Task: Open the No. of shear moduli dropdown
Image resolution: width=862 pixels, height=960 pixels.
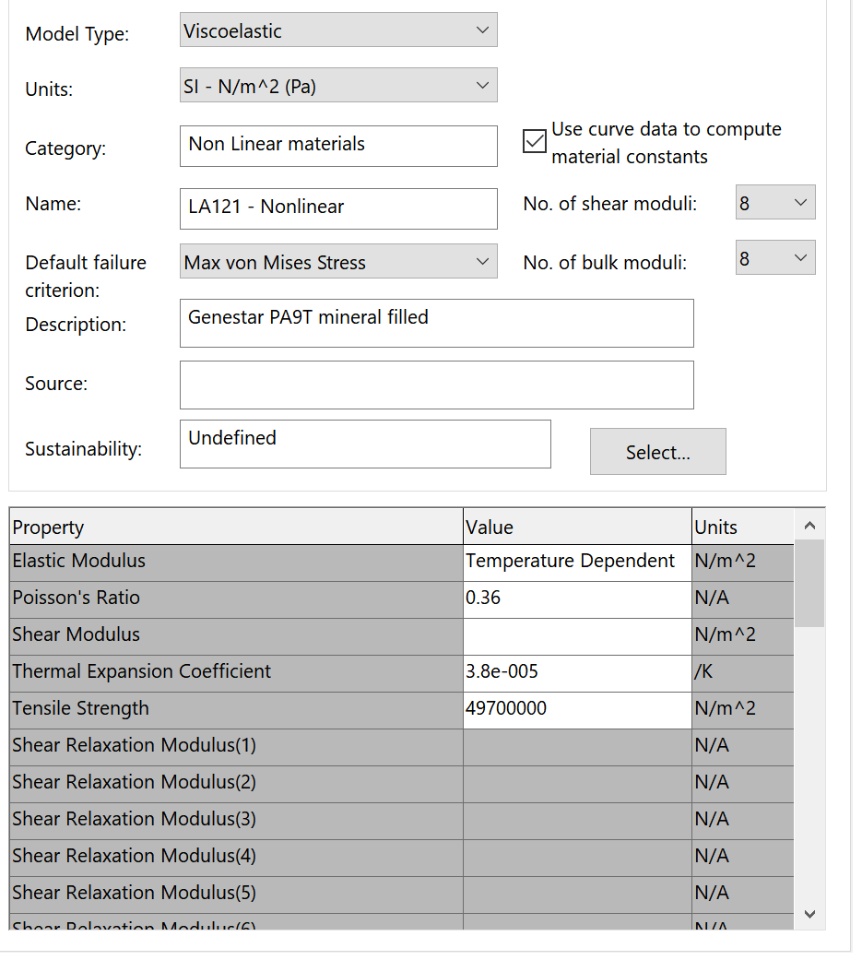Action: 775,203
